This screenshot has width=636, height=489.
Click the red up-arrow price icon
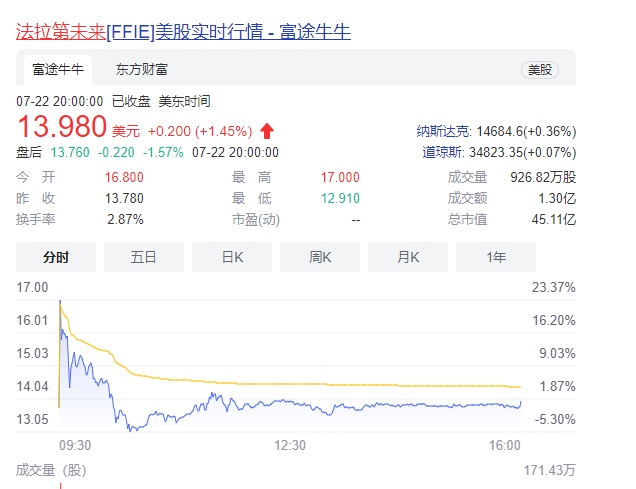pos(267,131)
